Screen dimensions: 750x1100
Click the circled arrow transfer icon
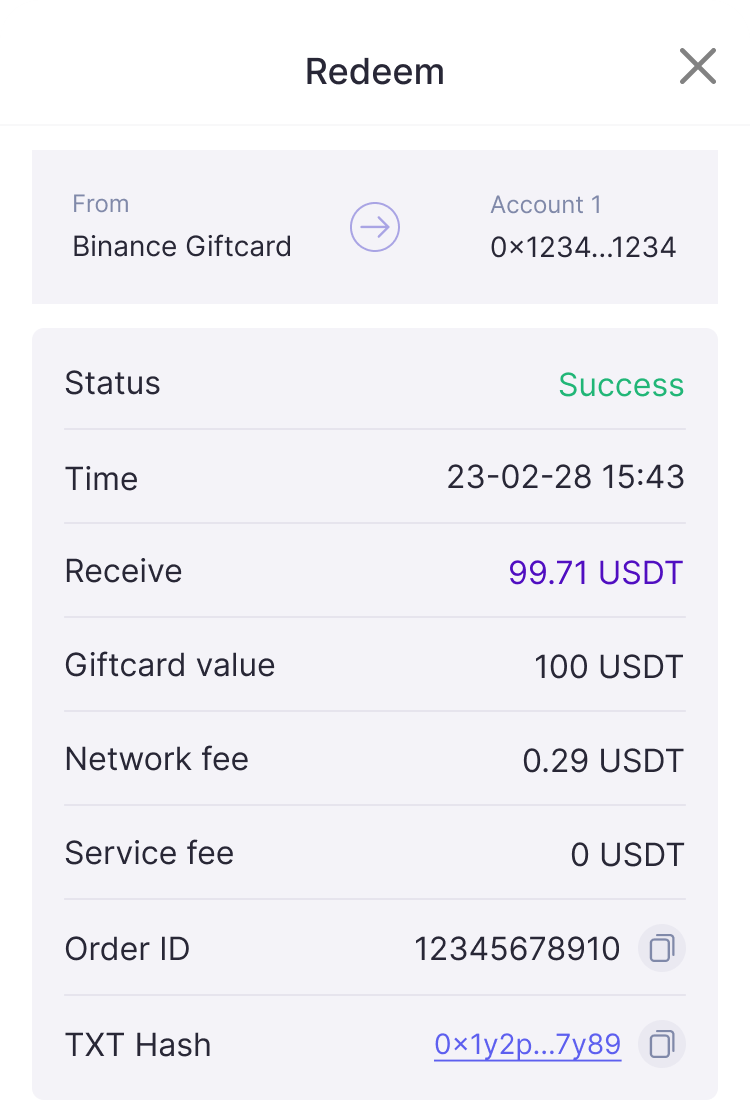coord(375,227)
